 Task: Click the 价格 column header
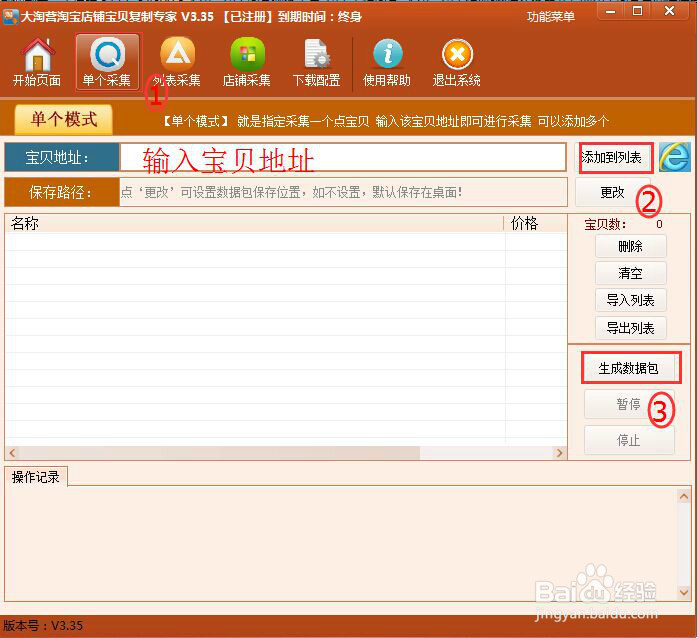(x=536, y=223)
